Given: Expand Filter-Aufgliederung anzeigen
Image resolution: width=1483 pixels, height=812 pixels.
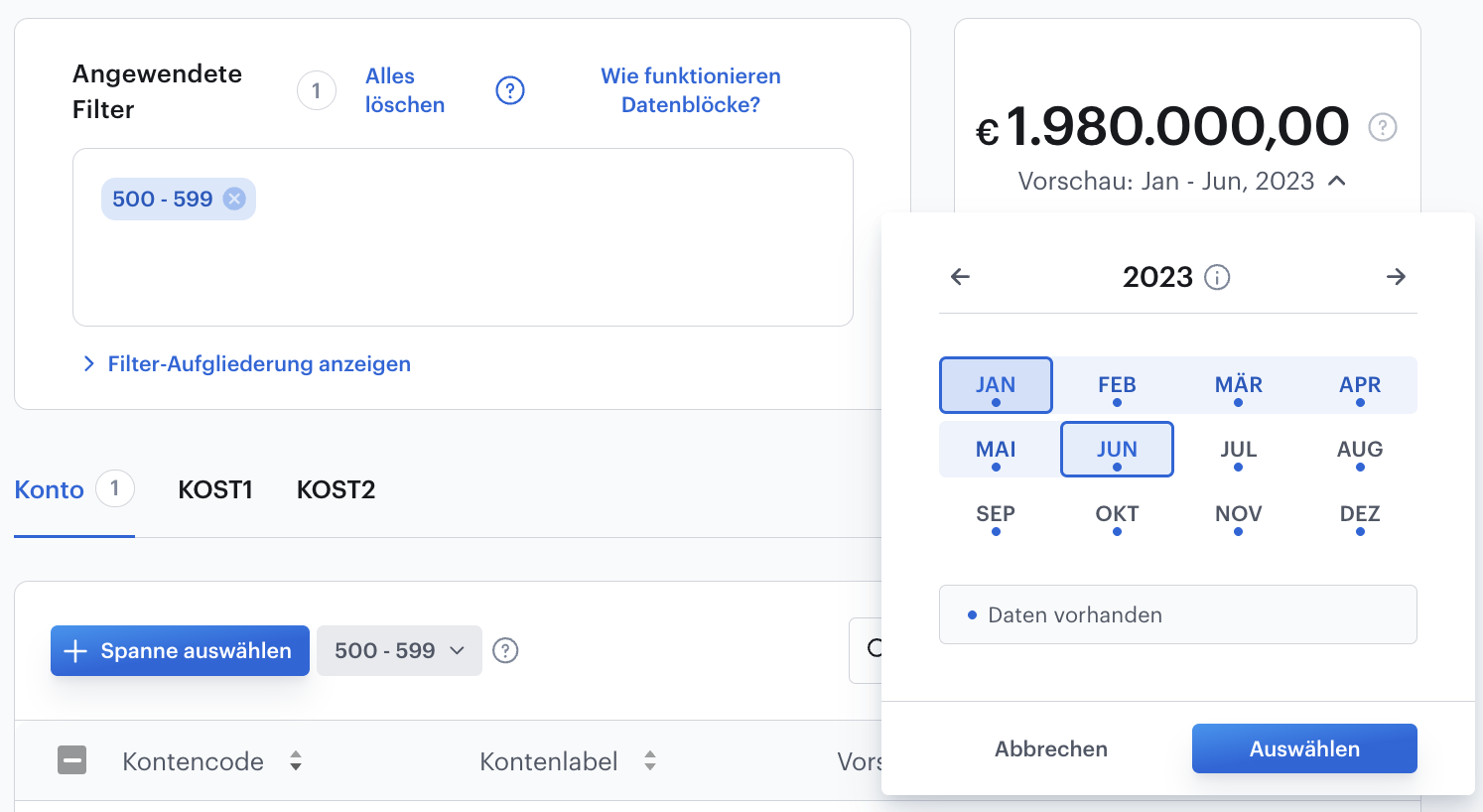Looking at the screenshot, I should (x=246, y=364).
